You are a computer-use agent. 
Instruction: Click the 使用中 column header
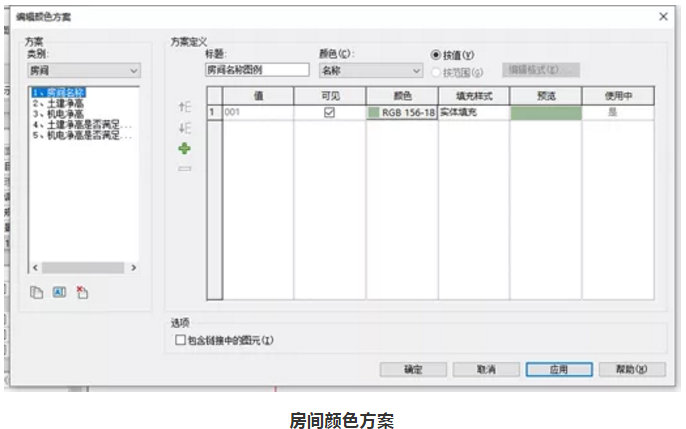[618, 96]
